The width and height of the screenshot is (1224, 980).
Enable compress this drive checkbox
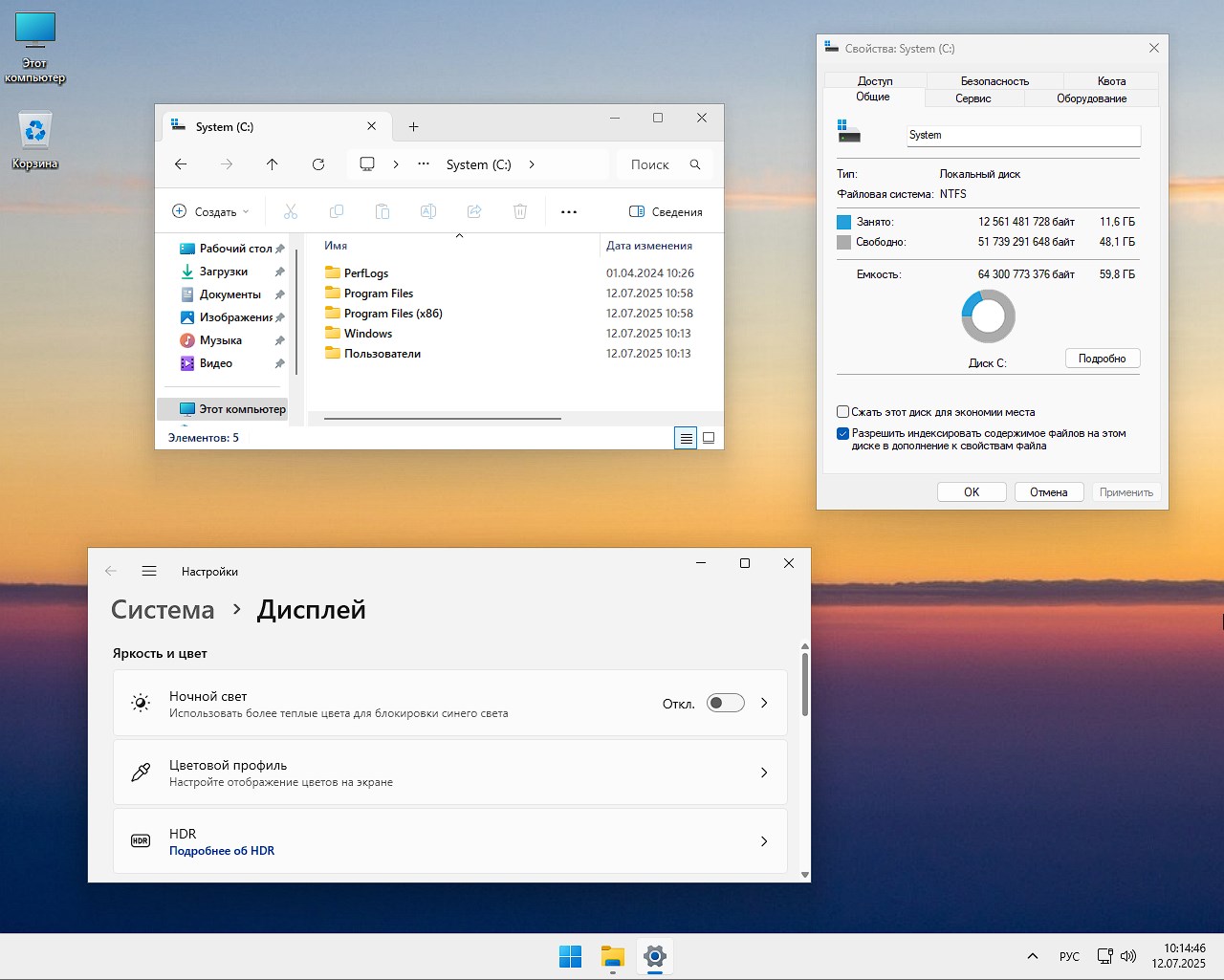click(842, 412)
